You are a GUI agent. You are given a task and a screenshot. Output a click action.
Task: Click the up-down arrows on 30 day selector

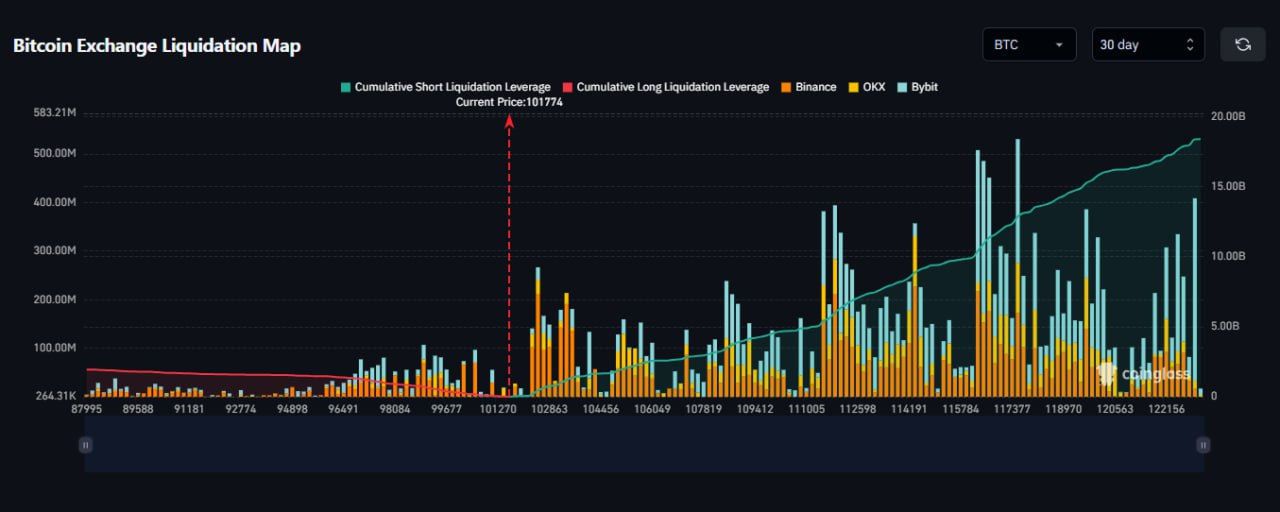[1189, 45]
